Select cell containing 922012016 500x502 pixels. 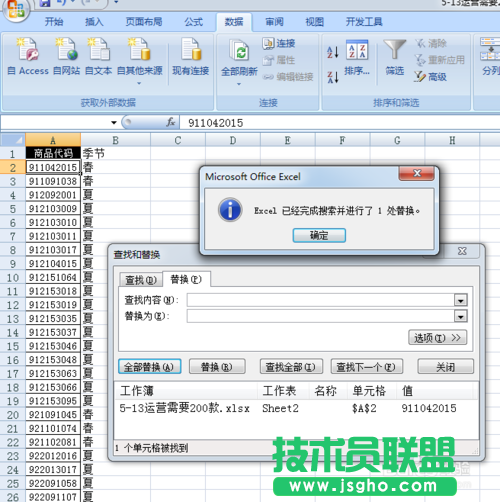click(x=53, y=456)
